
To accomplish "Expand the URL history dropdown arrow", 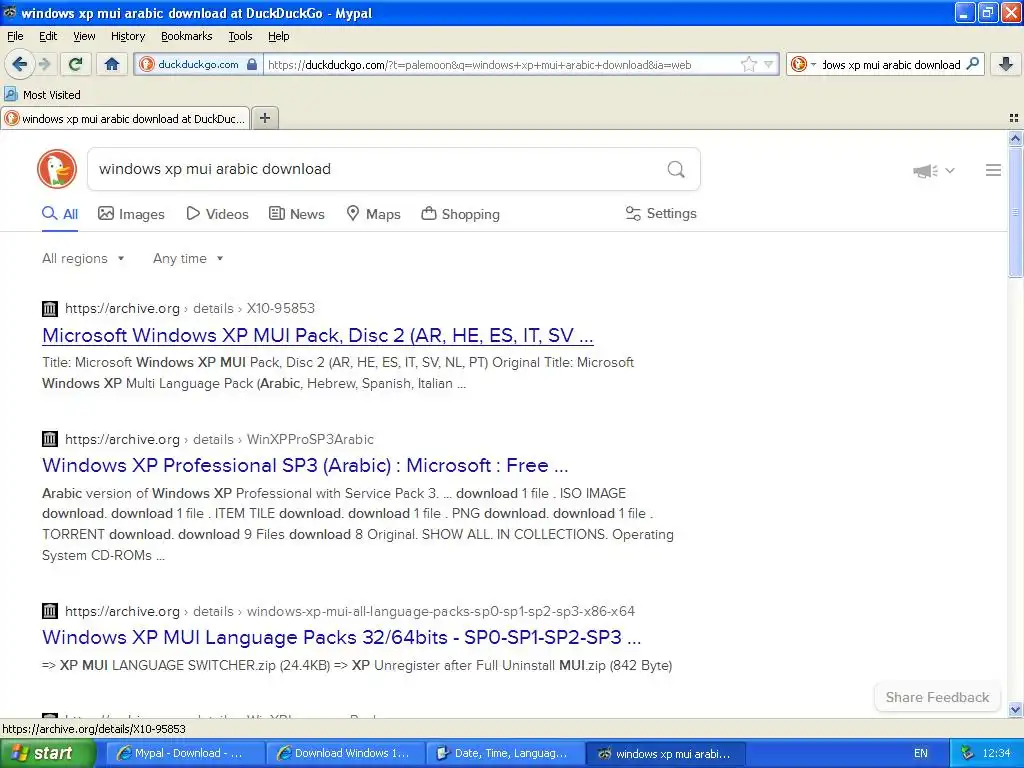I will (x=769, y=64).
